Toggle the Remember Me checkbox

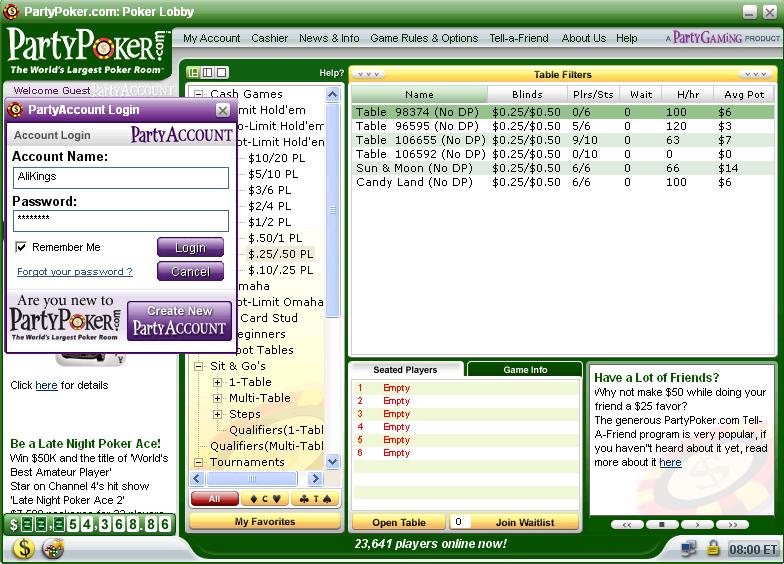tap(21, 247)
